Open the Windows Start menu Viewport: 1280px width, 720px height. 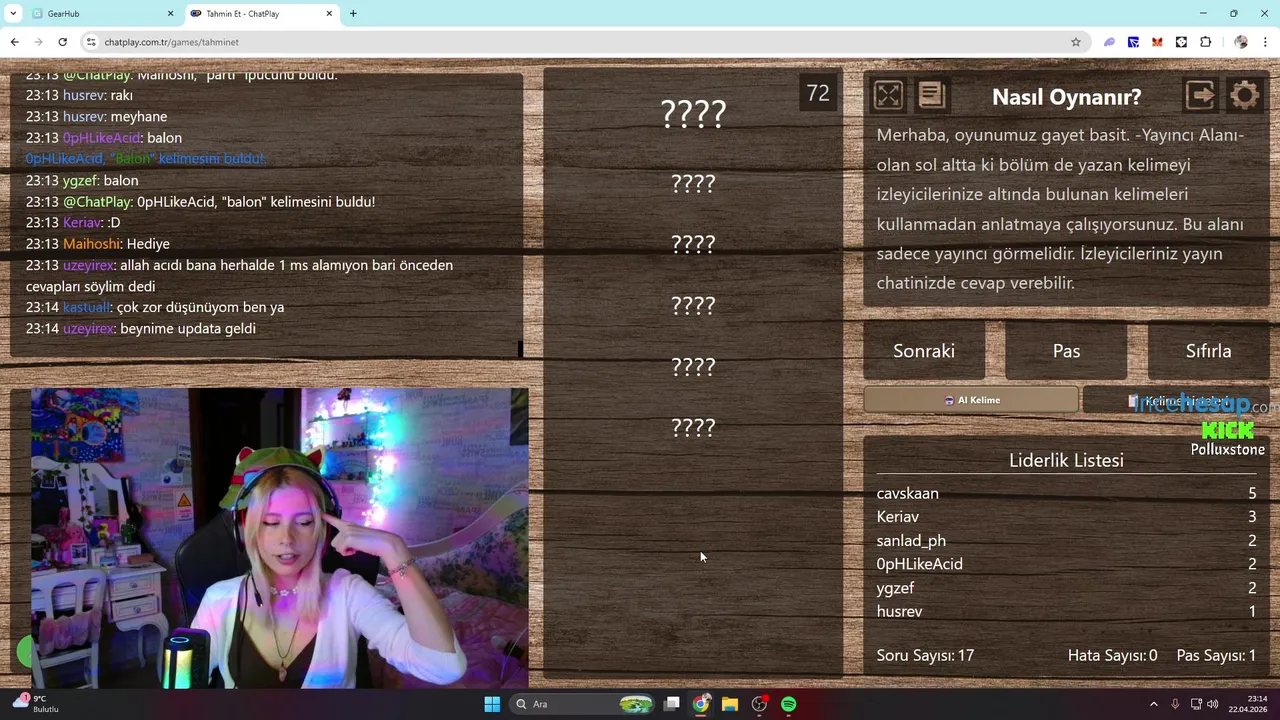(x=492, y=704)
